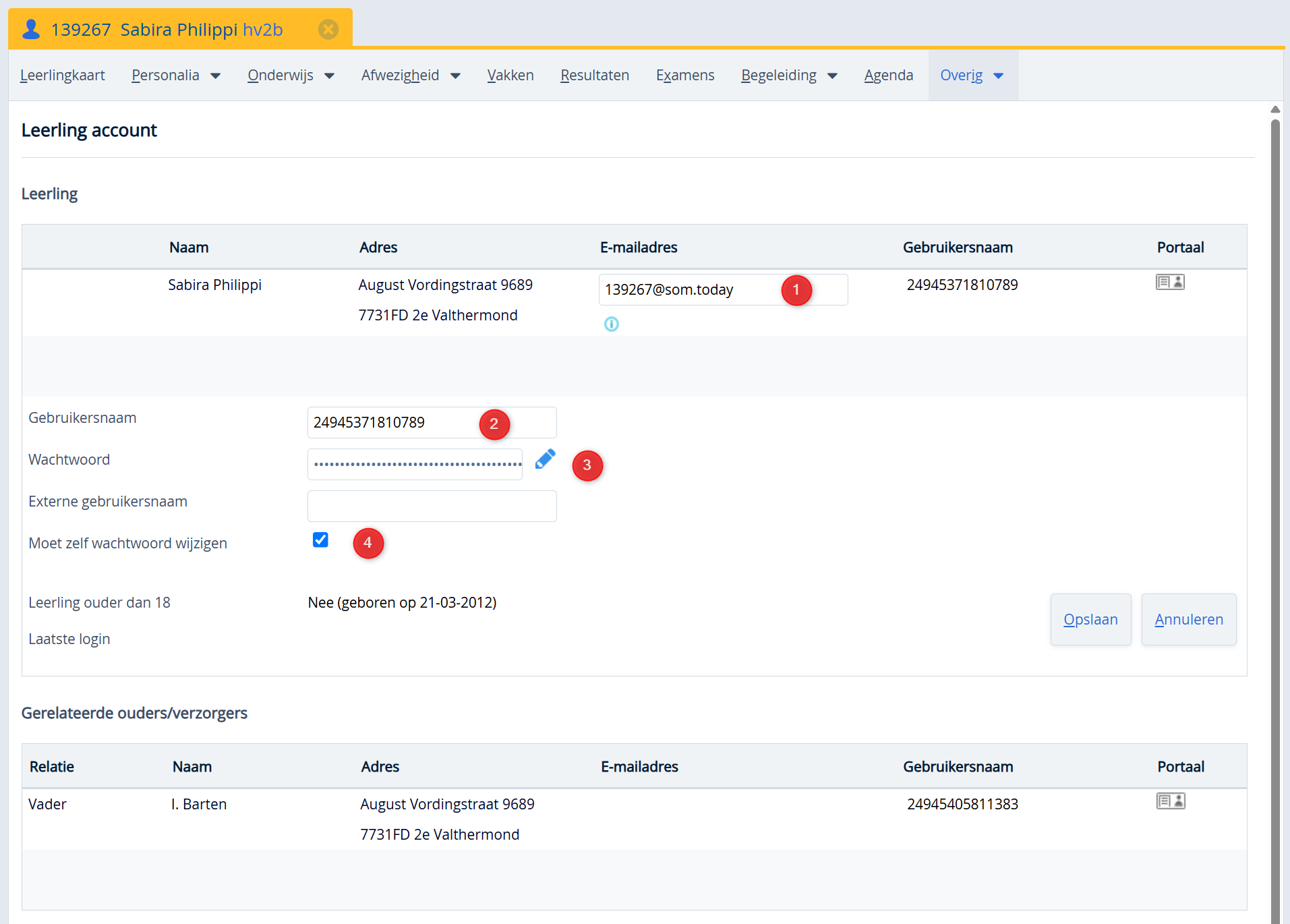Image resolution: width=1290 pixels, height=924 pixels.
Task: Open the portal icon for I. Barten
Action: 1170,802
